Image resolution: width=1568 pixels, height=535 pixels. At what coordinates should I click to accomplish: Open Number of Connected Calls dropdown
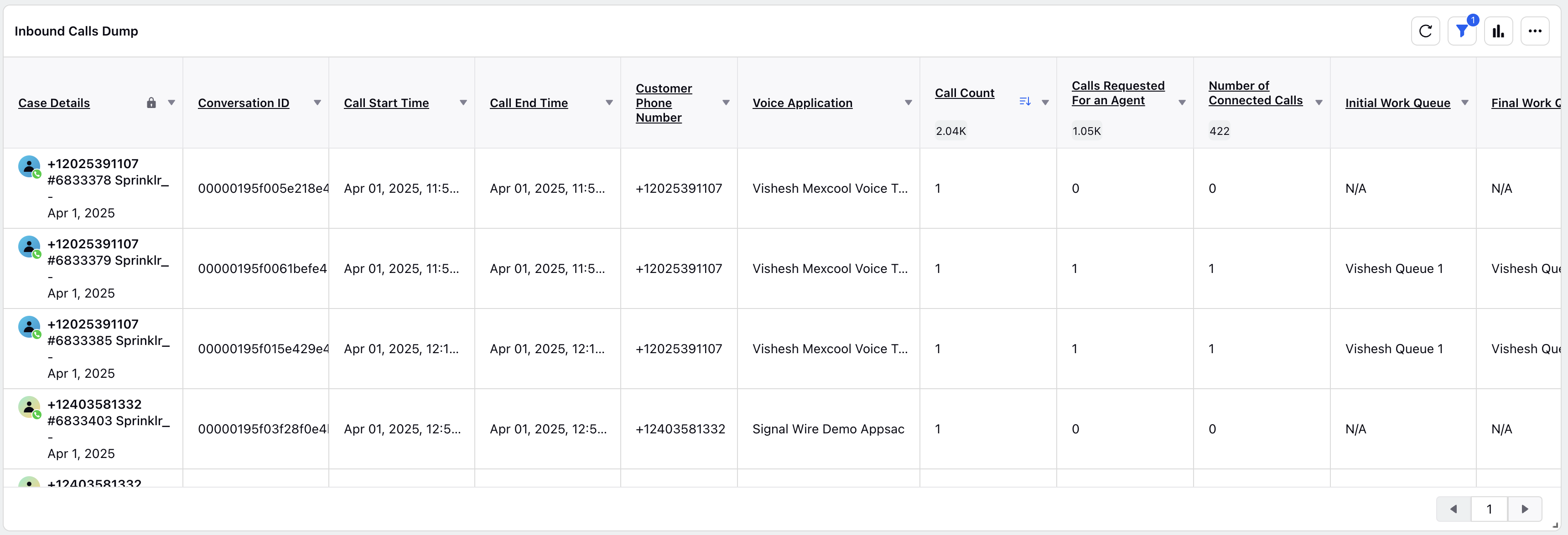coord(1319,103)
